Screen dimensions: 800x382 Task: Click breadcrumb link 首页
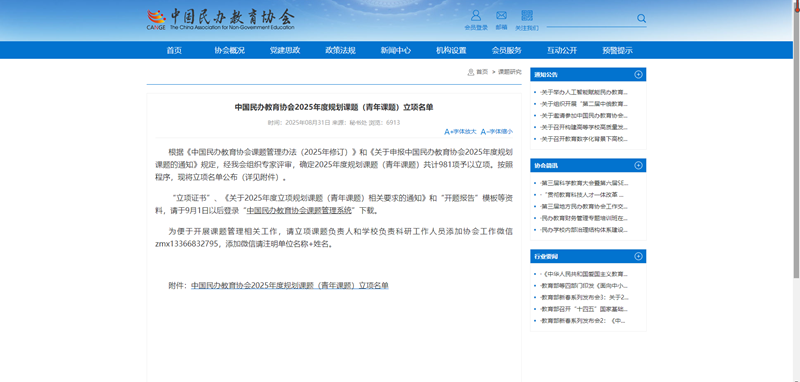pos(482,72)
